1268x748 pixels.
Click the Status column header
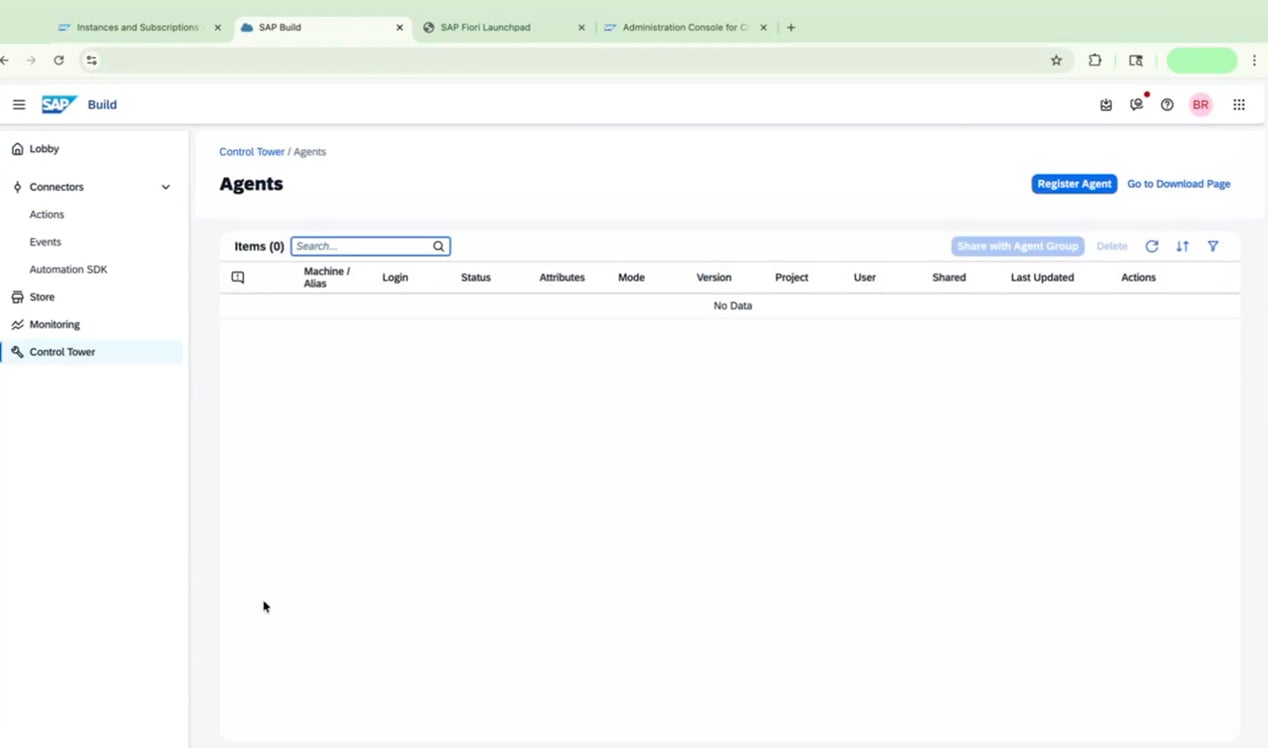tap(476, 278)
